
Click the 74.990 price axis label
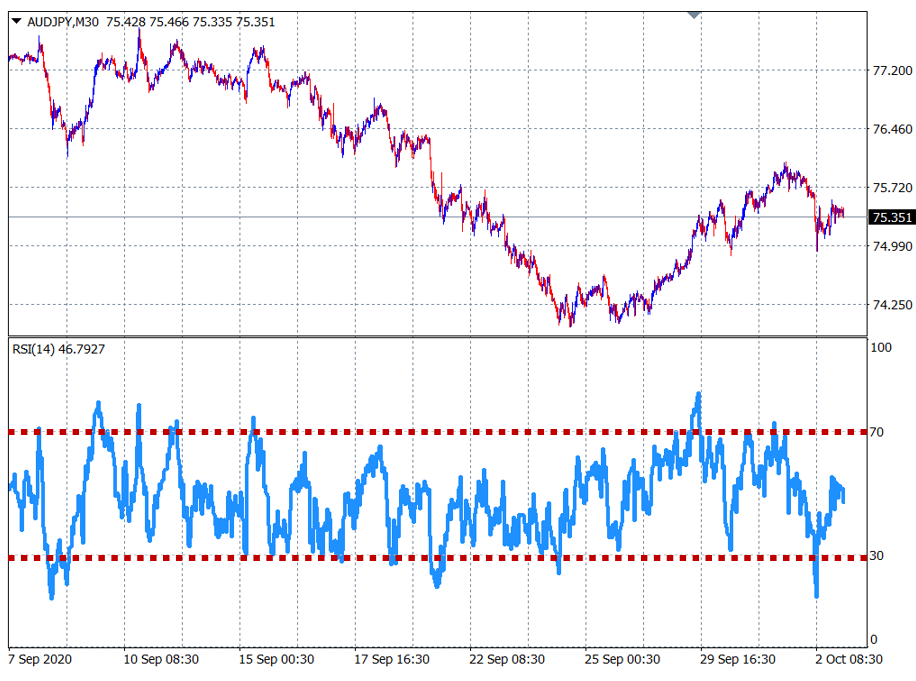892,247
